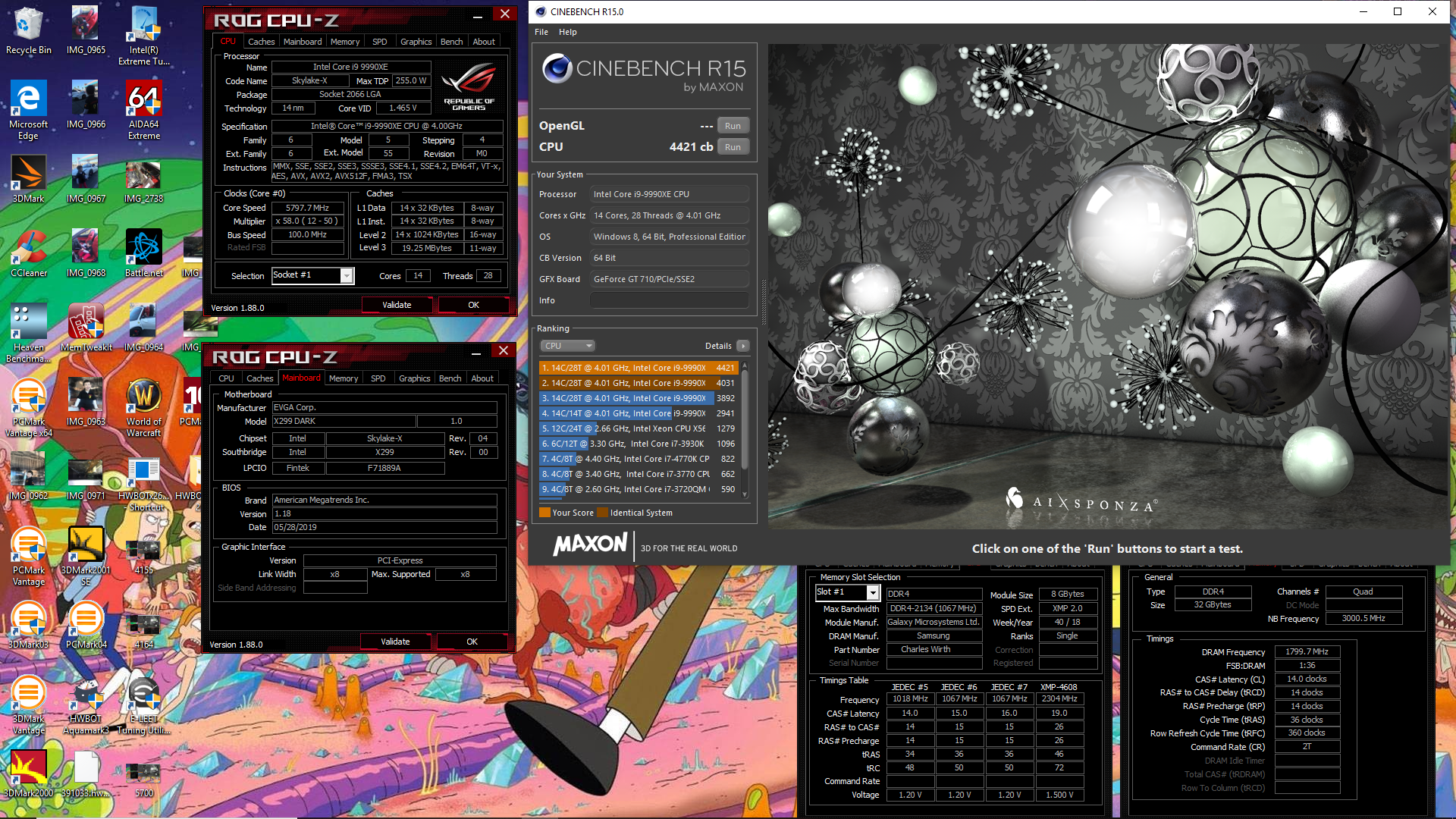Image resolution: width=1456 pixels, height=819 pixels.
Task: Expand the ranking Details arrow
Action: 743,346
